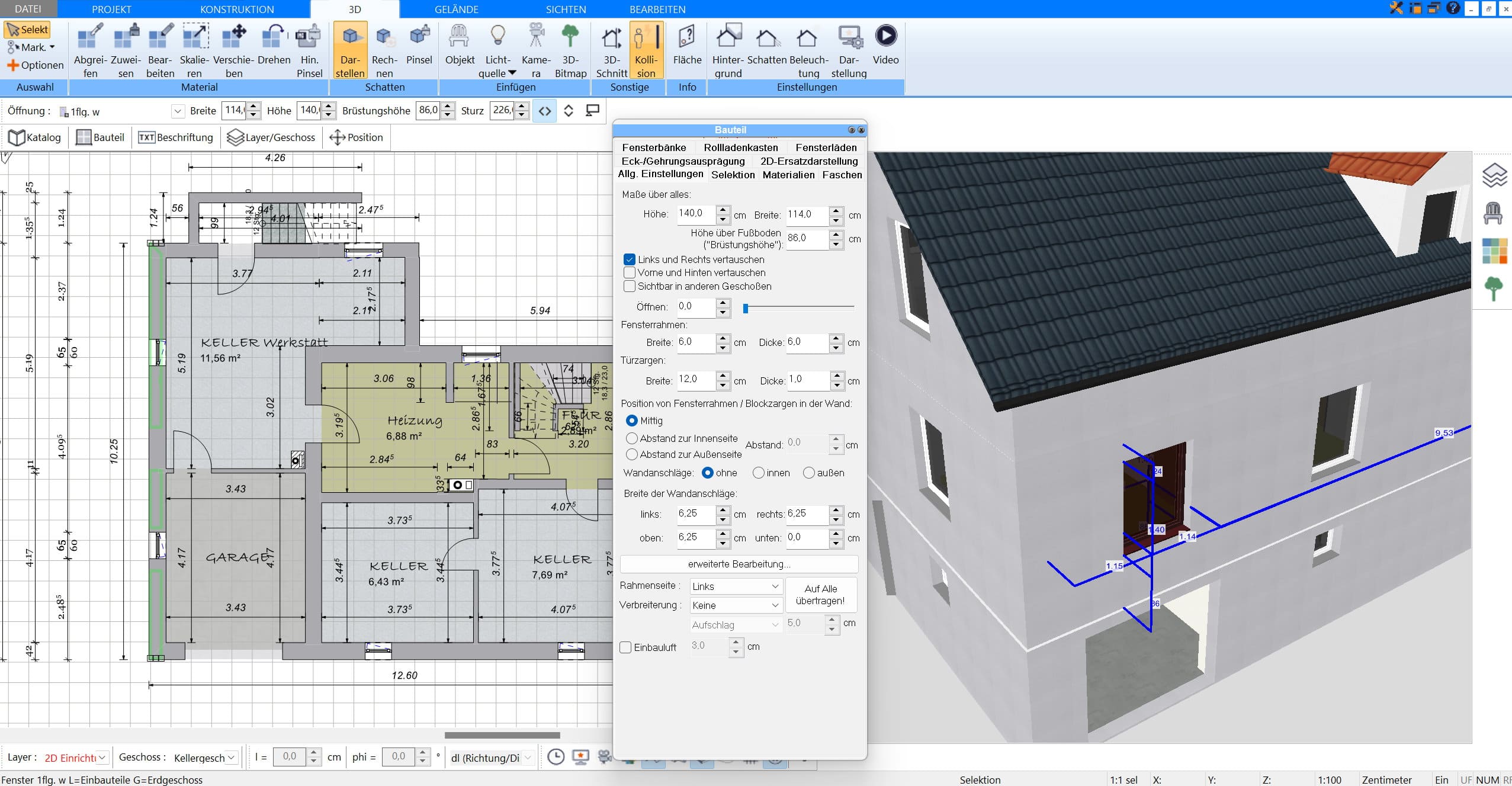Check Vorne und Hinten vertauschen
Screen dimensions: 1512x786
pos(630,273)
